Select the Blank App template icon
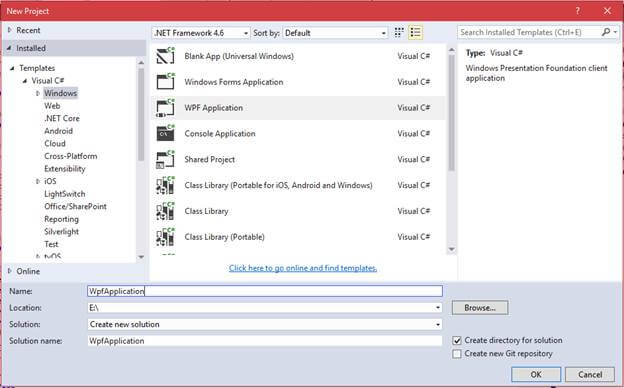 pos(165,56)
